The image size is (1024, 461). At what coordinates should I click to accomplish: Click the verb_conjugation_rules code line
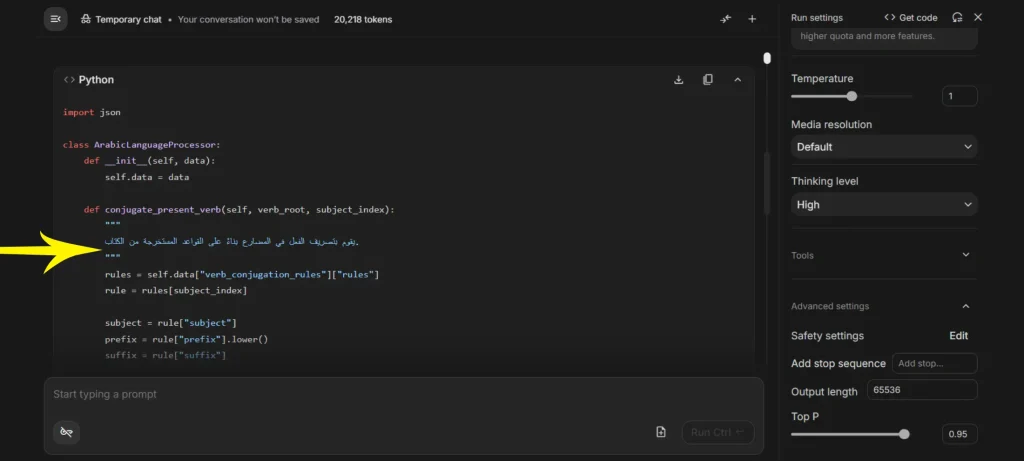pos(242,274)
